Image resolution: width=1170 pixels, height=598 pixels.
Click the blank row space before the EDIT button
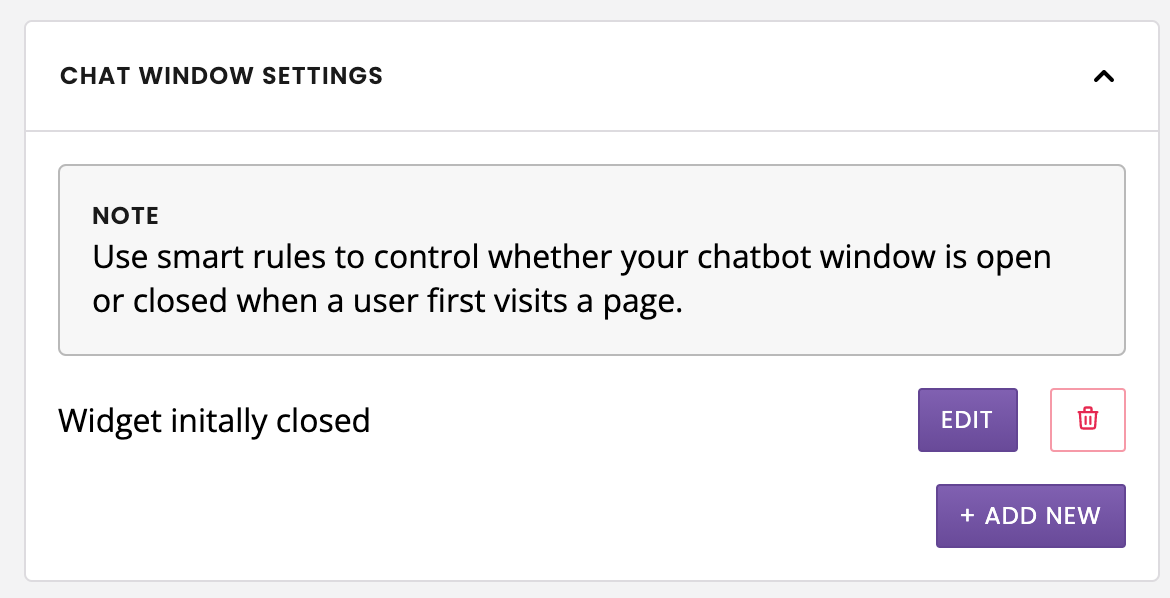[x=642, y=420]
